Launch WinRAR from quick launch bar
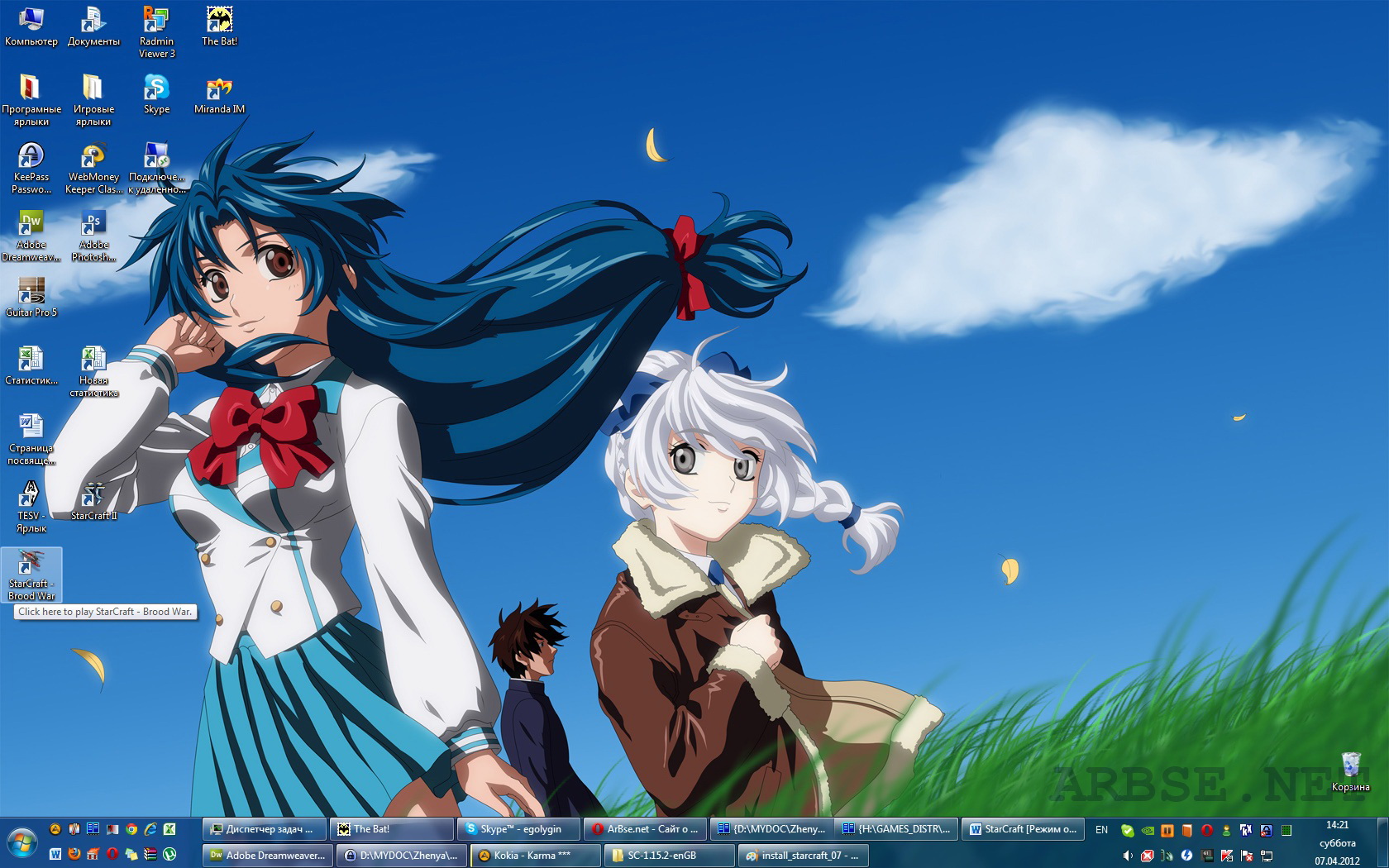Viewport: 1389px width, 868px height. (x=150, y=854)
